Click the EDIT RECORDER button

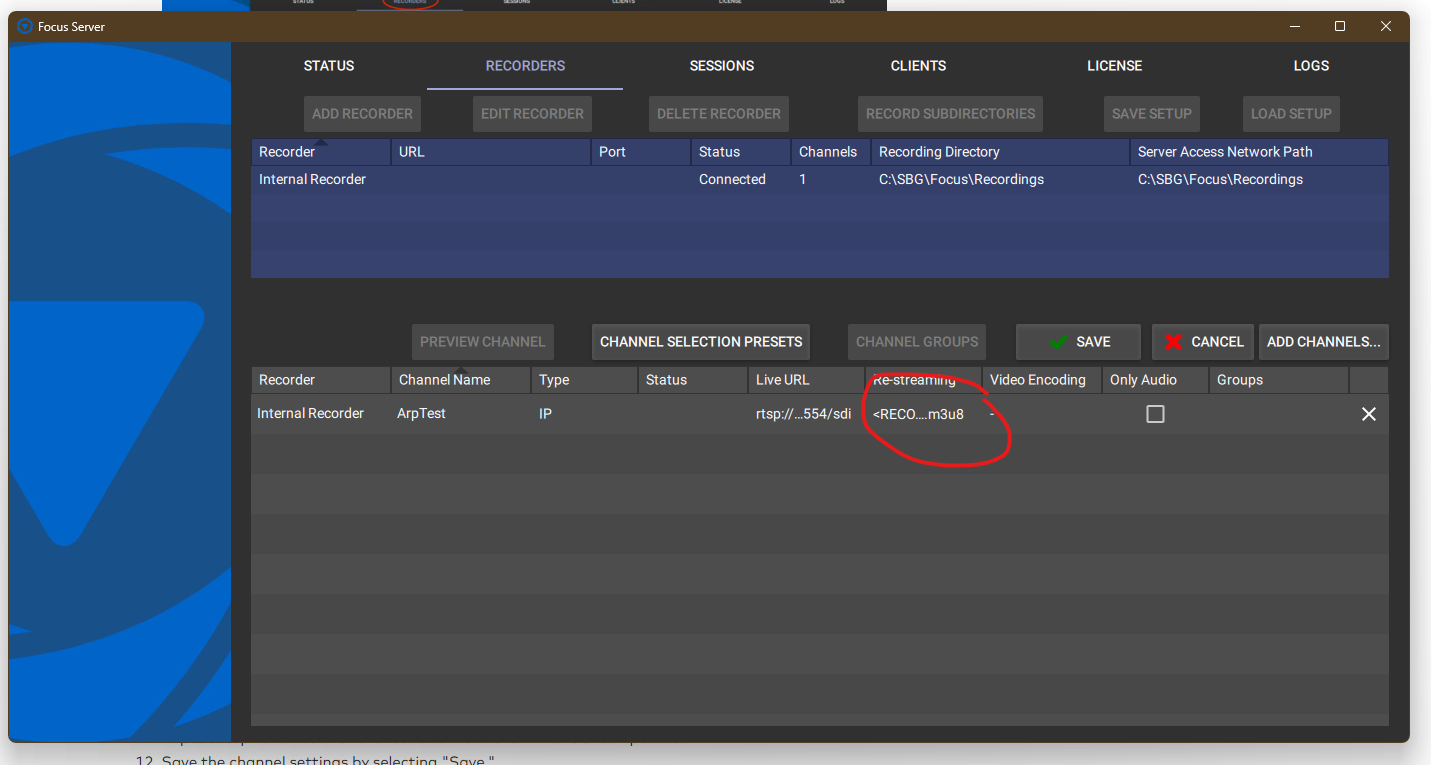(x=531, y=113)
